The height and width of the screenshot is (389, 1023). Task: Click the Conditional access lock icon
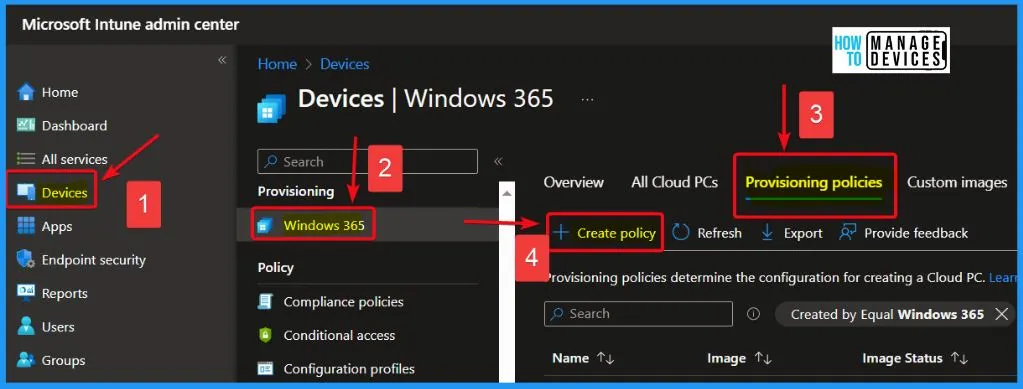[265, 335]
